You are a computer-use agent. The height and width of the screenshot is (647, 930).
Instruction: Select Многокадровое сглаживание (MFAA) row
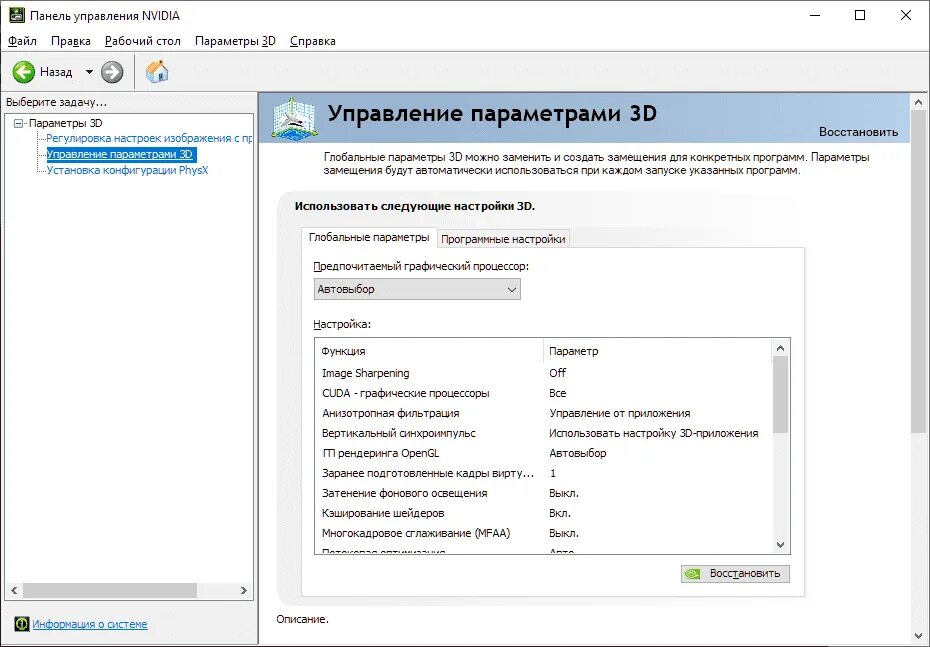[x=544, y=533]
